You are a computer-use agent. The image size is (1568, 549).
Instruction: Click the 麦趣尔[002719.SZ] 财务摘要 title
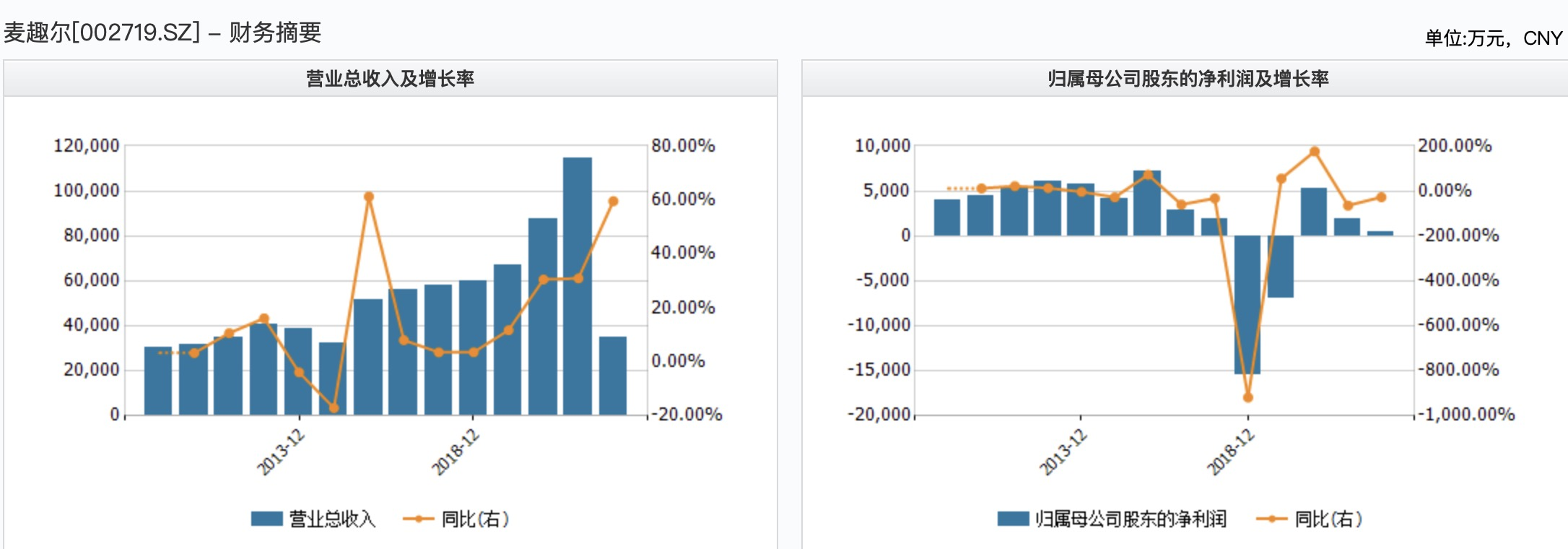[x=162, y=33]
